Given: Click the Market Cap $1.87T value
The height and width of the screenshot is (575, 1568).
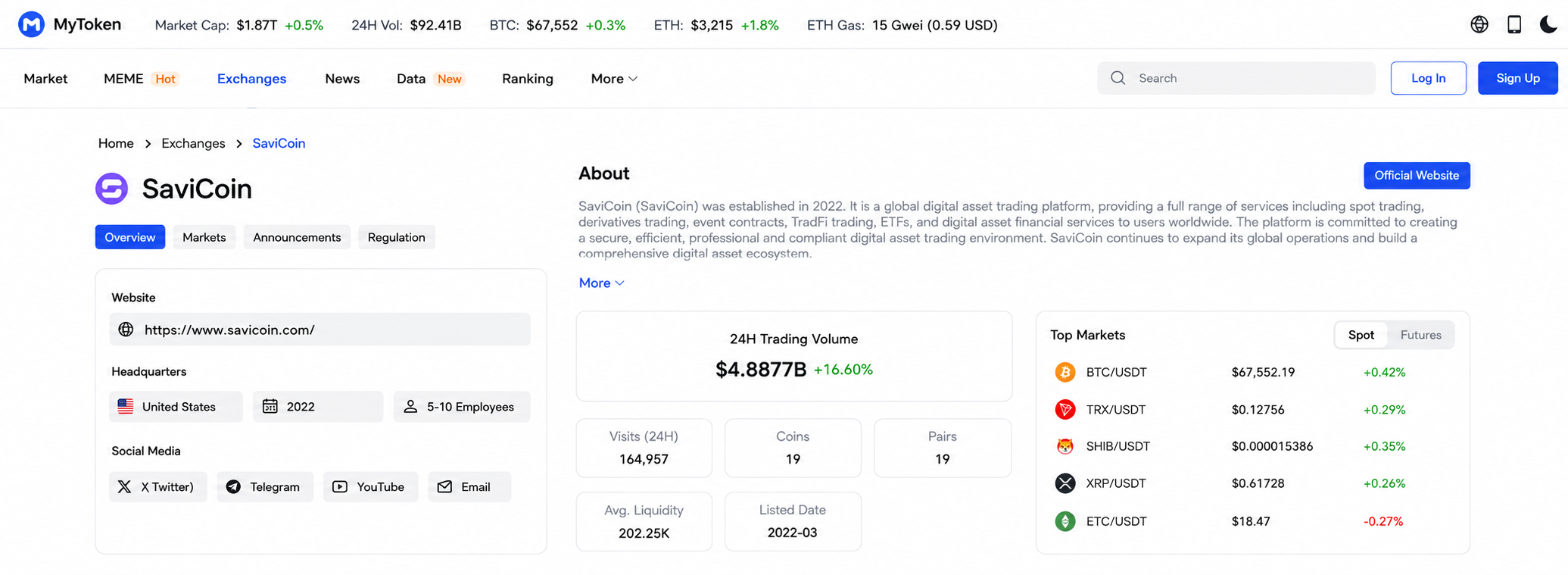Looking at the screenshot, I should (x=257, y=25).
